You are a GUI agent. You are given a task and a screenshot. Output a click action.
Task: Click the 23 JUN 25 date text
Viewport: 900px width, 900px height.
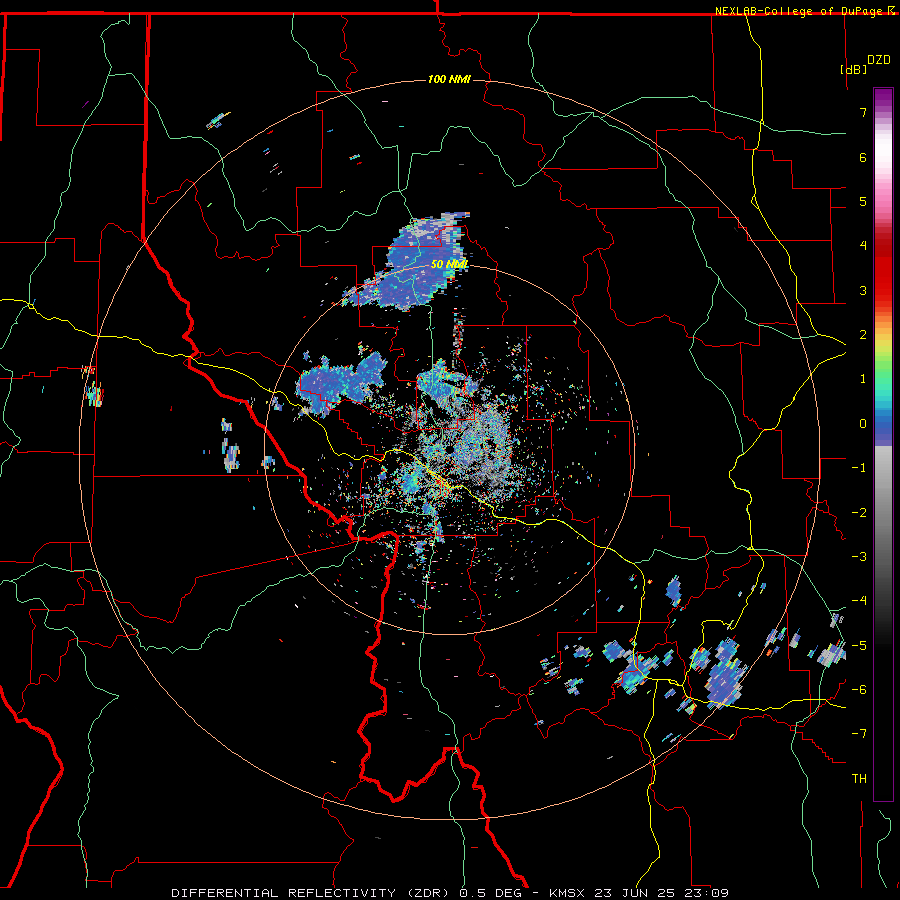click(634, 893)
